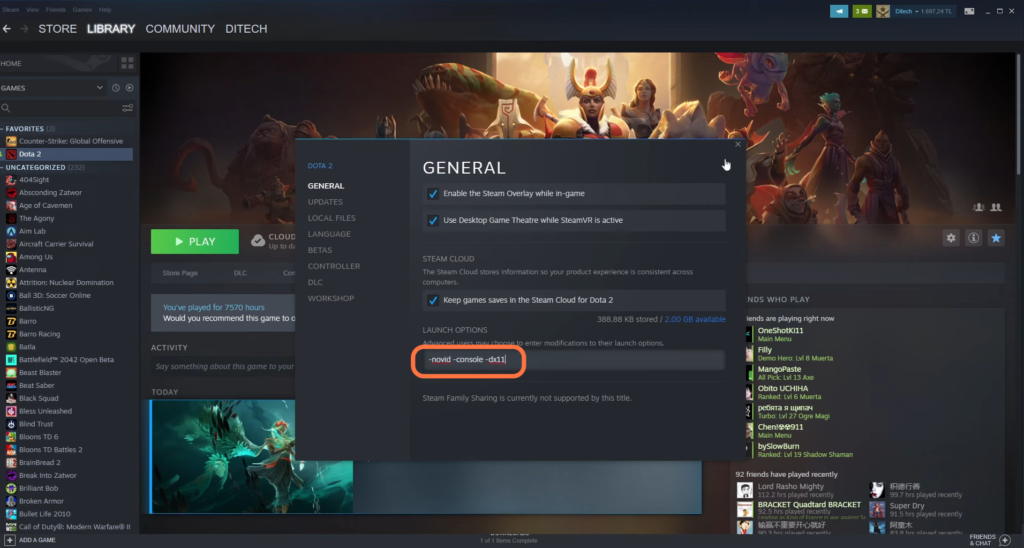The width and height of the screenshot is (1024, 548).
Task: Open Friends & Chat icon
Action: click(1005, 540)
